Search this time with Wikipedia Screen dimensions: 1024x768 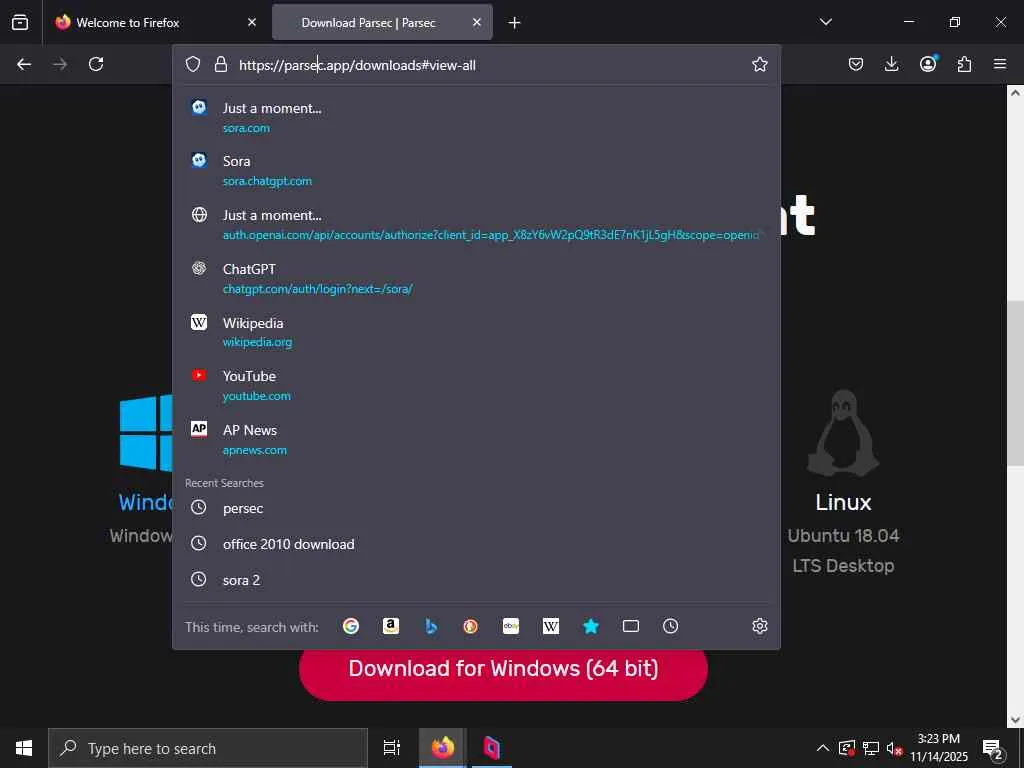(551, 626)
